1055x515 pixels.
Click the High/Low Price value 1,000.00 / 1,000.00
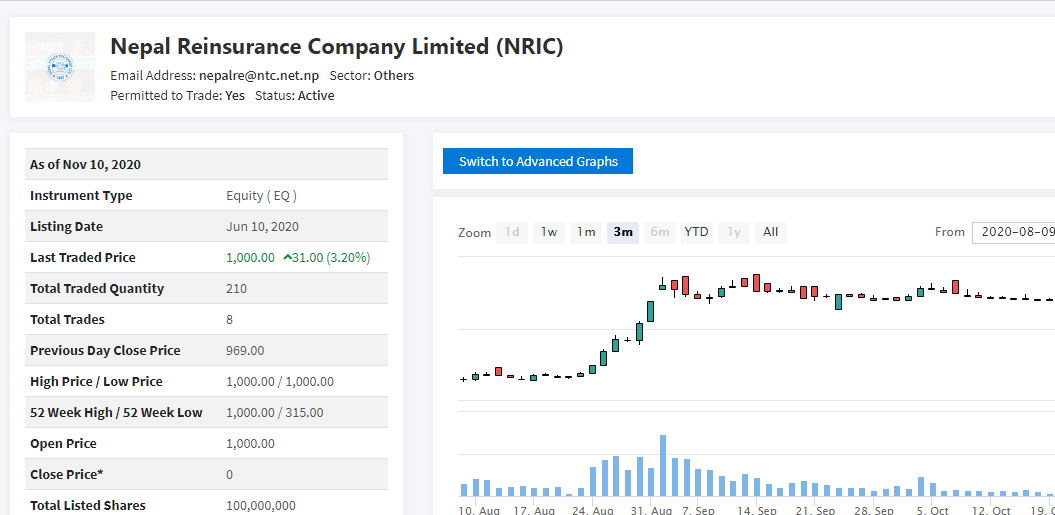(280, 382)
